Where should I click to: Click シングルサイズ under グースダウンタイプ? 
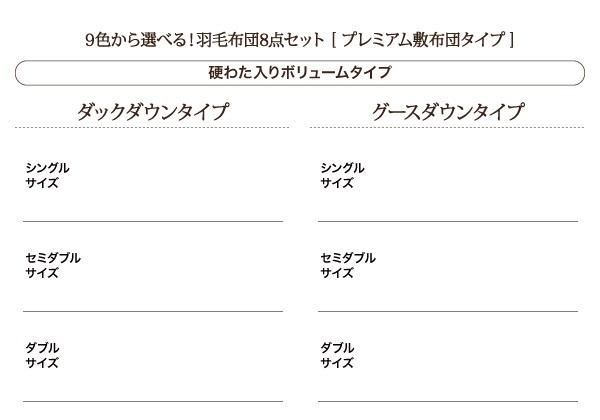point(342,175)
